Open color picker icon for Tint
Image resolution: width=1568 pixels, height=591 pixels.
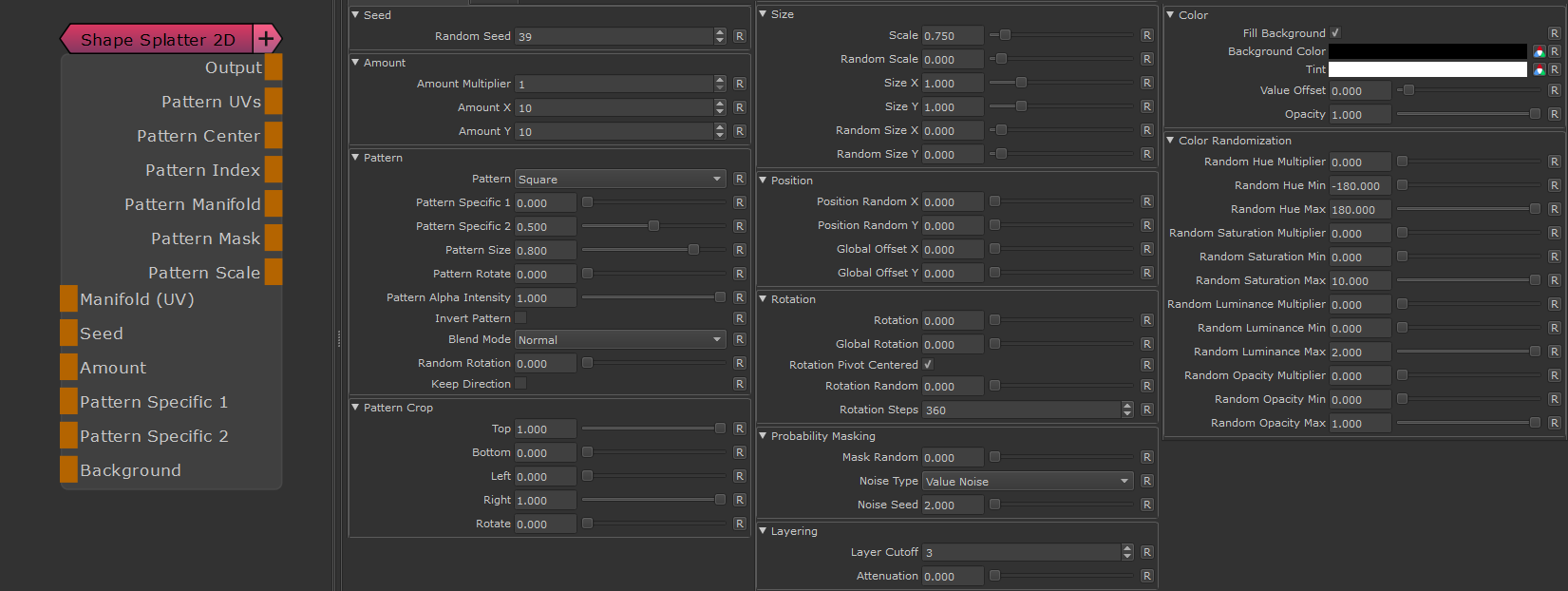[1539, 69]
